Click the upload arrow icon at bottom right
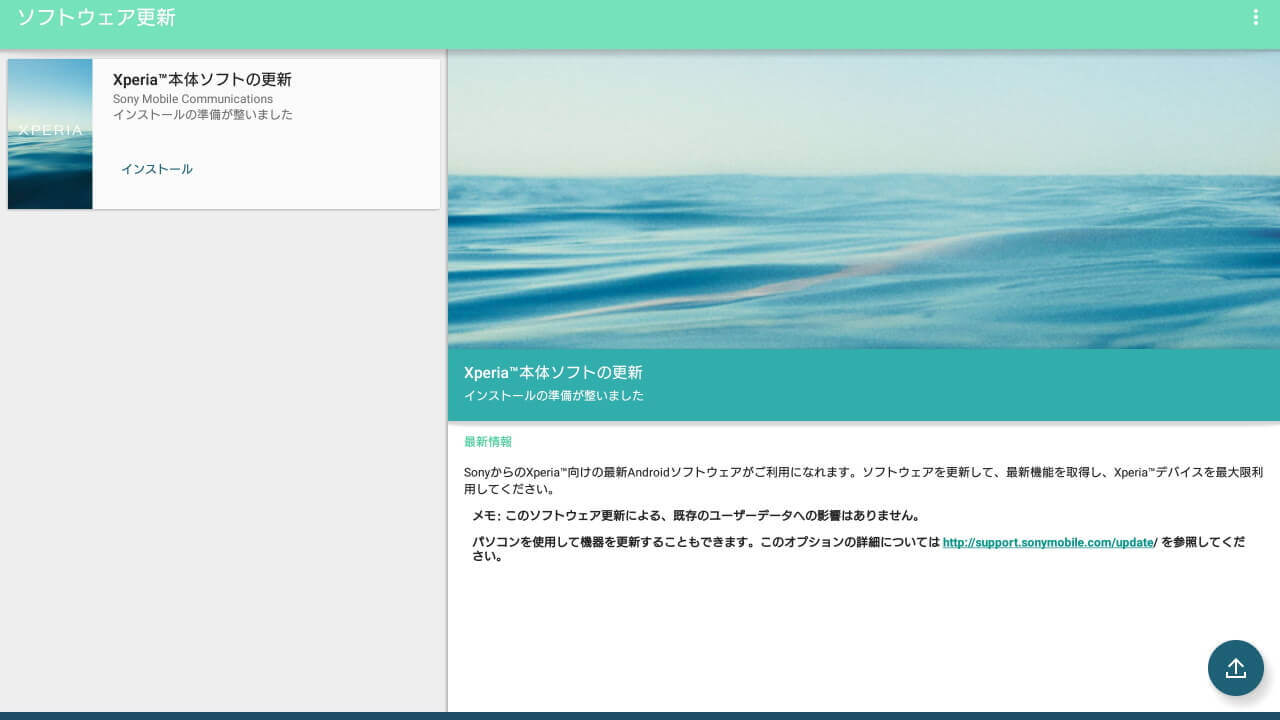Screen dimensions: 1280x720 pyautogui.click(x=1236, y=668)
